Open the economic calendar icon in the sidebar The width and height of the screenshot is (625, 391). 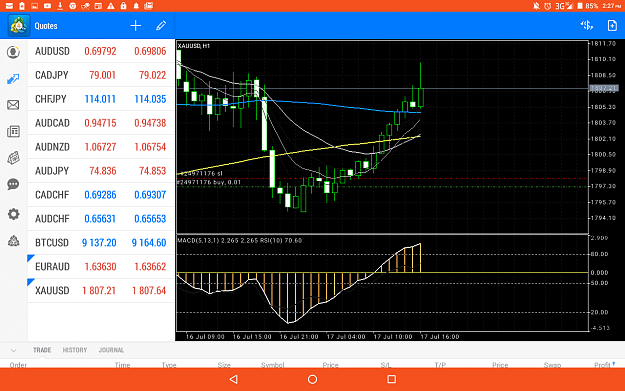[x=13, y=158]
